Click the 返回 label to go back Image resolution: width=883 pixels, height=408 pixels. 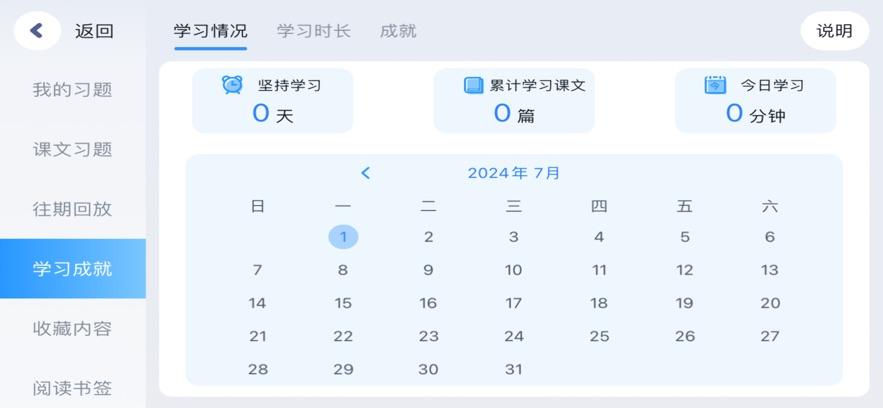tap(94, 31)
